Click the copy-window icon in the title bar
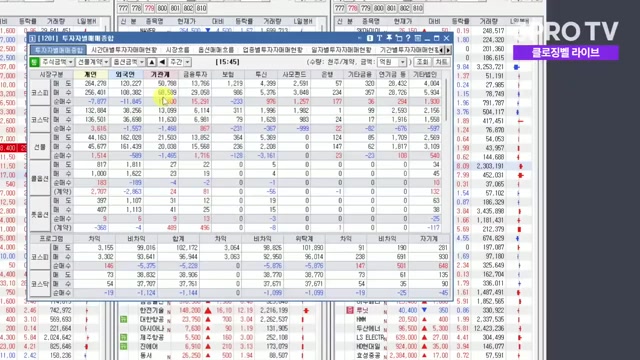The height and width of the screenshot is (360, 640). [399, 38]
